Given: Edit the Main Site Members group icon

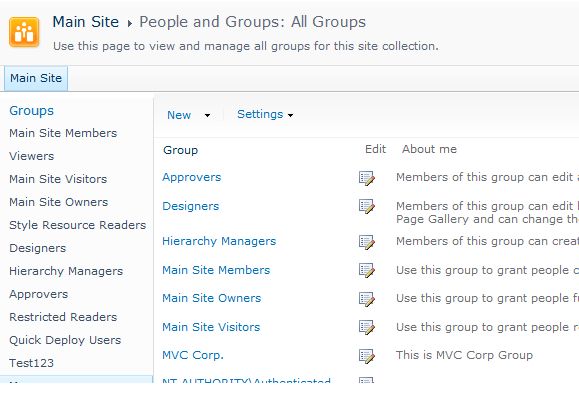Looking at the screenshot, I should click(367, 270).
